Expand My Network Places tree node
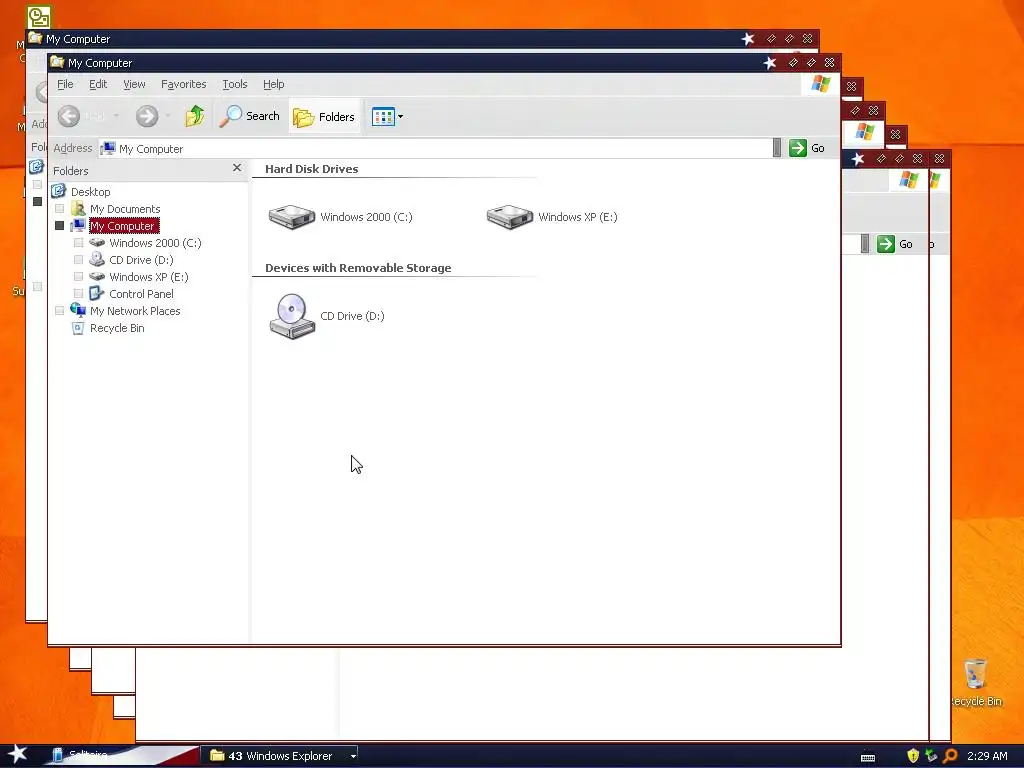The height and width of the screenshot is (768, 1024). [x=59, y=311]
